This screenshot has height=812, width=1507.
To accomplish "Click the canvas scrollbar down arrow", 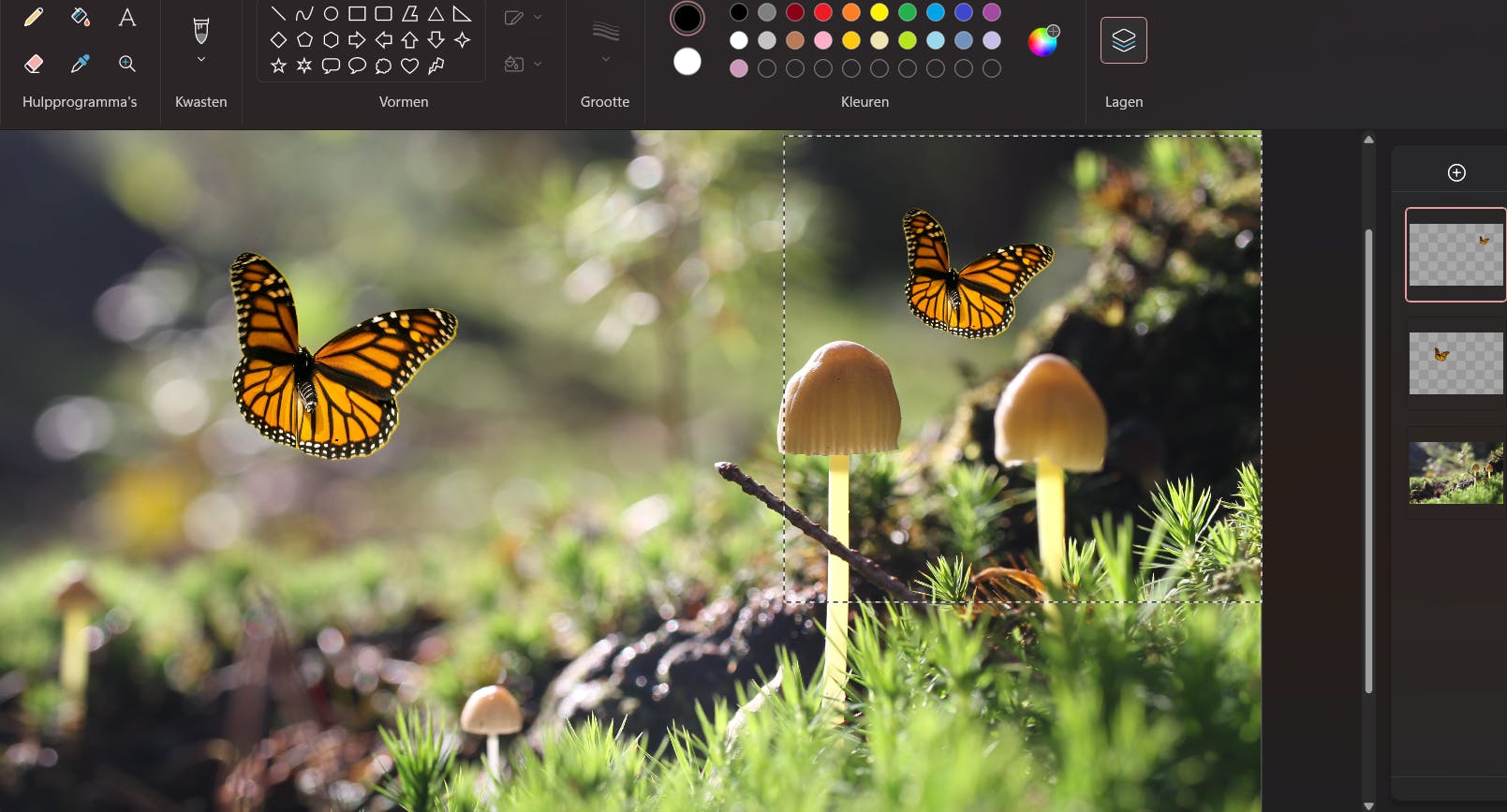I will 1368,805.
